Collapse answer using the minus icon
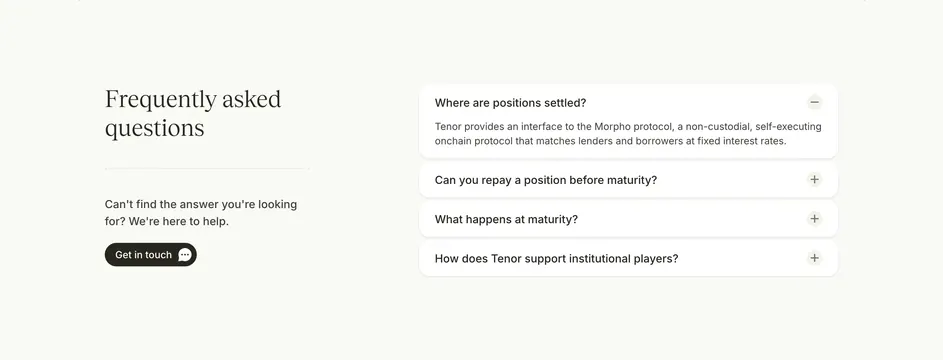The image size is (943, 360). click(x=814, y=102)
